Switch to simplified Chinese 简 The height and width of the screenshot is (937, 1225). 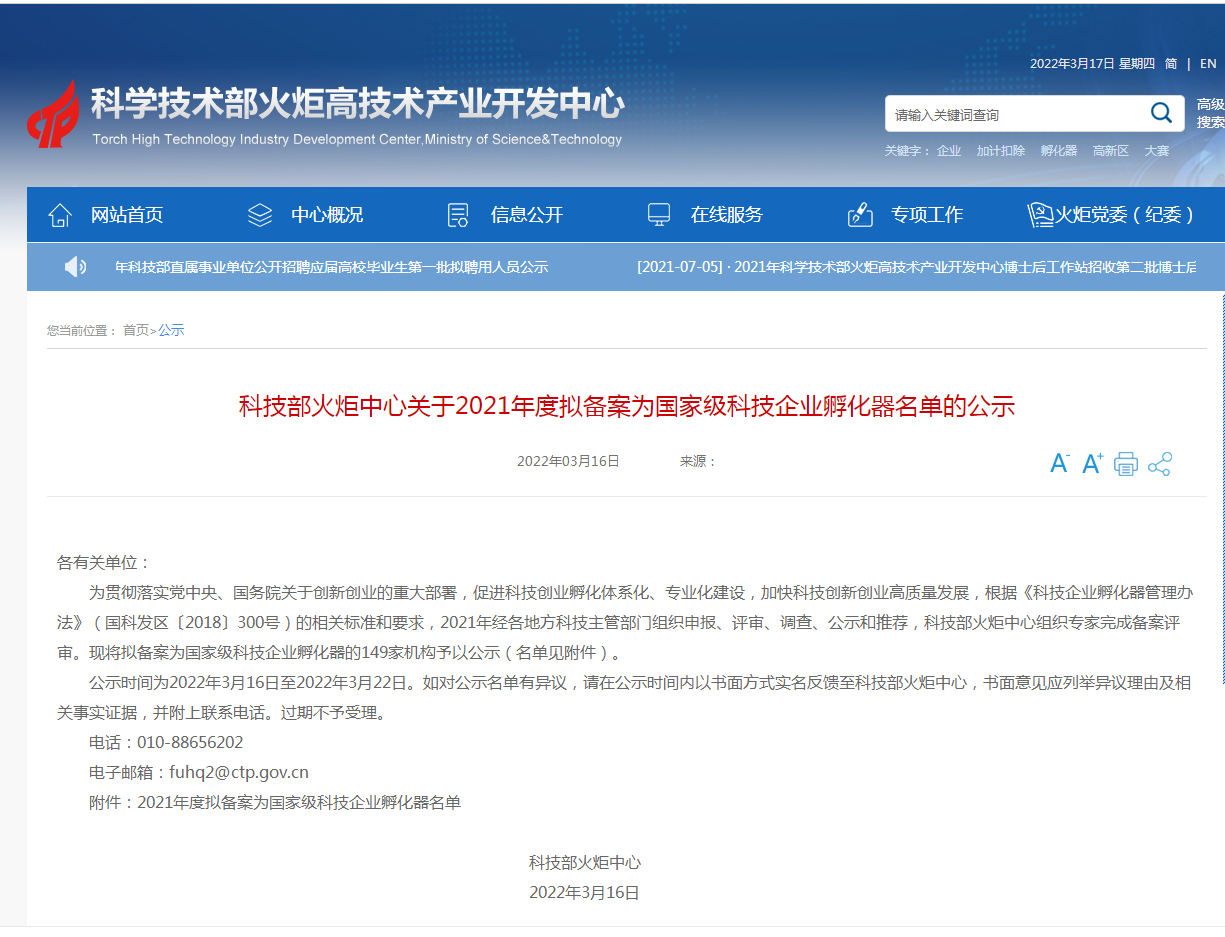click(x=1171, y=63)
